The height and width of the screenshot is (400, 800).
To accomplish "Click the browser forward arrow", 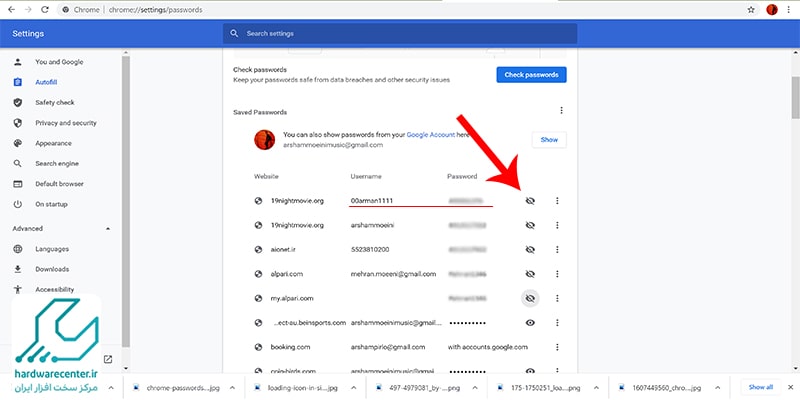I will pyautogui.click(x=28, y=10).
